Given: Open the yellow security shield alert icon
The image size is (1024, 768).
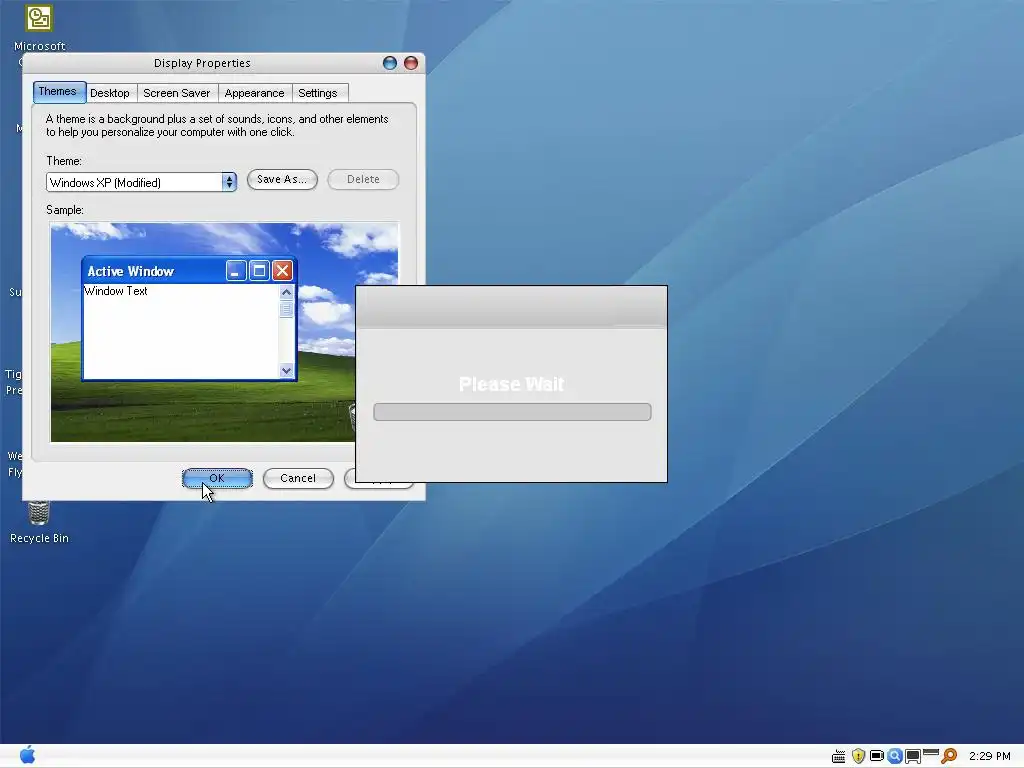Looking at the screenshot, I should [x=858, y=756].
